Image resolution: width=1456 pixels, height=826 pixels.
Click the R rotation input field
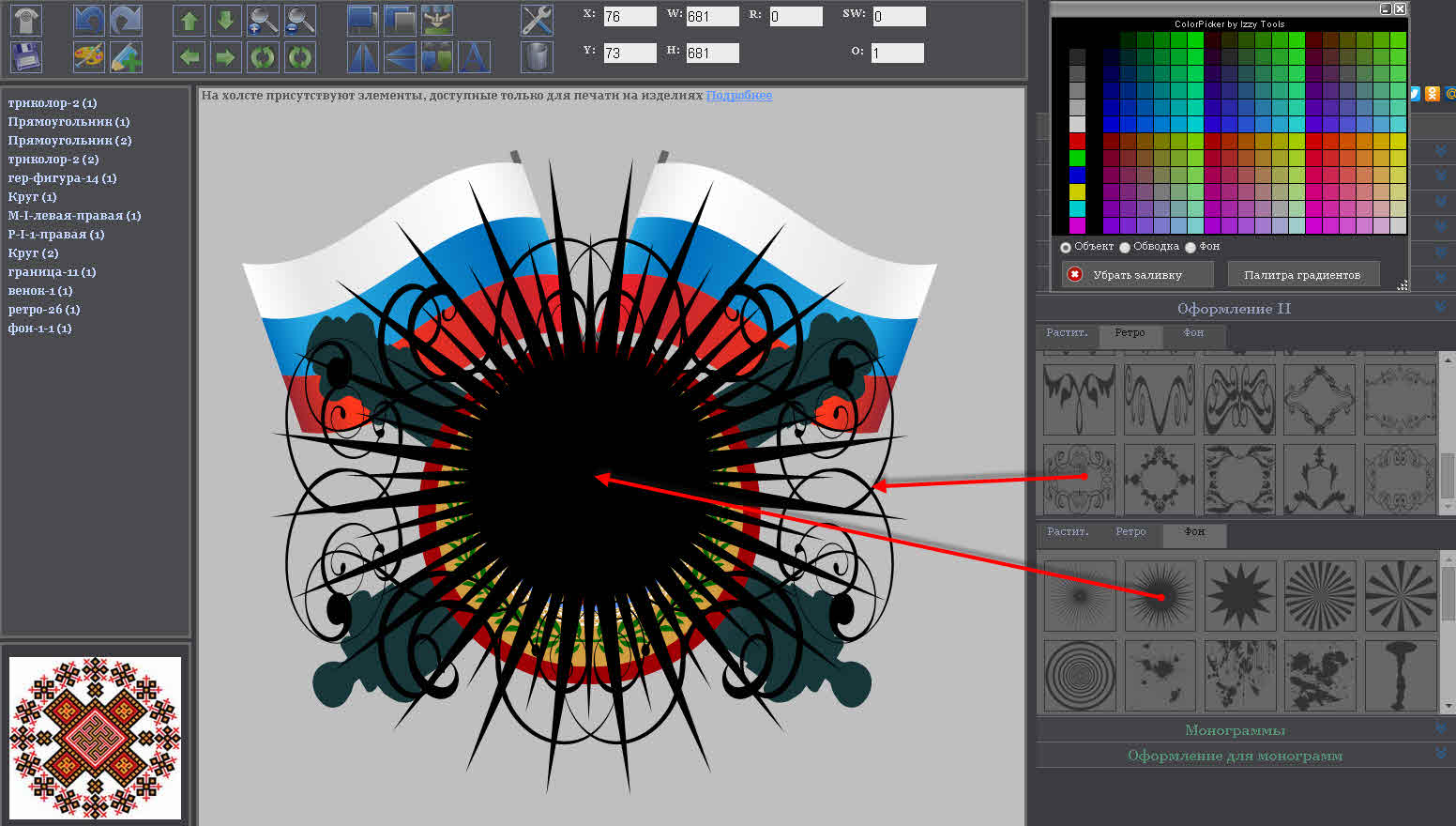click(x=796, y=16)
